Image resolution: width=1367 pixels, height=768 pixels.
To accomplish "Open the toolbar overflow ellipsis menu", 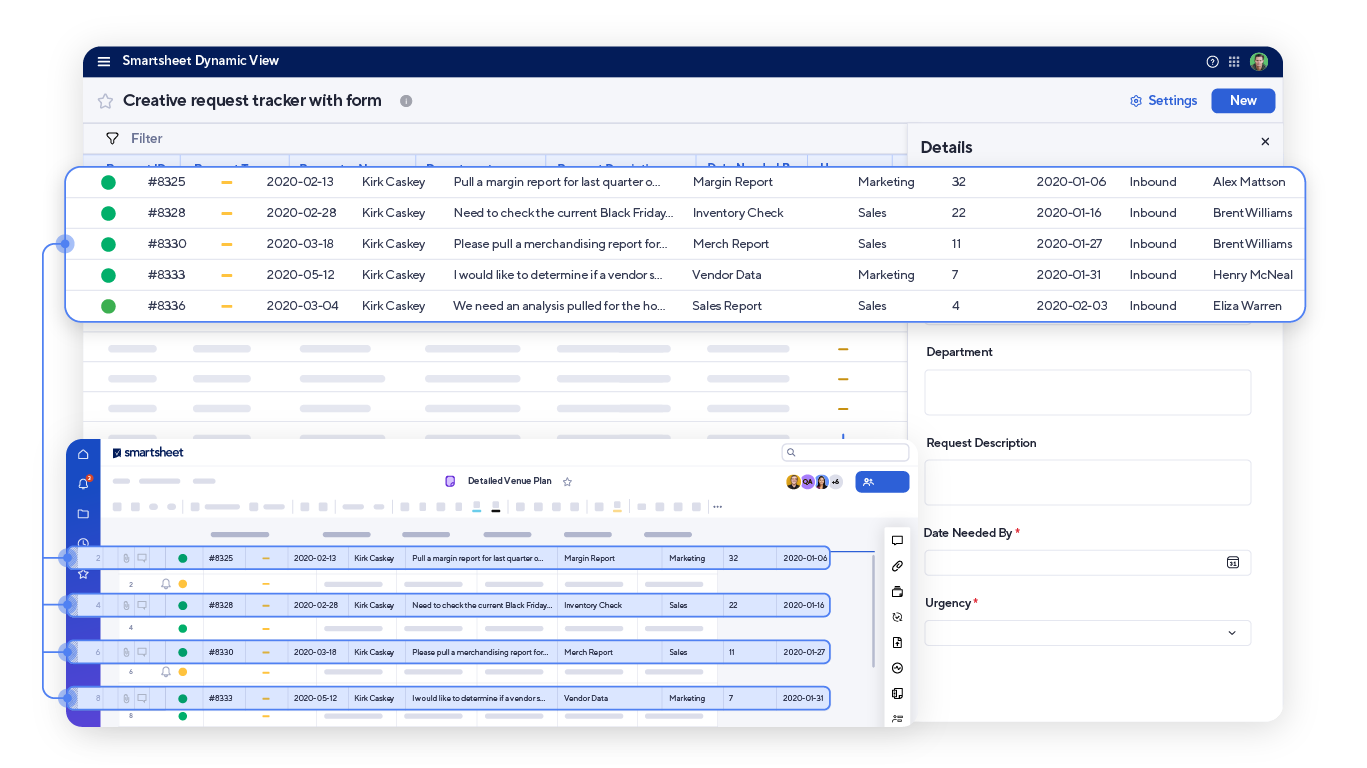I will (717, 507).
